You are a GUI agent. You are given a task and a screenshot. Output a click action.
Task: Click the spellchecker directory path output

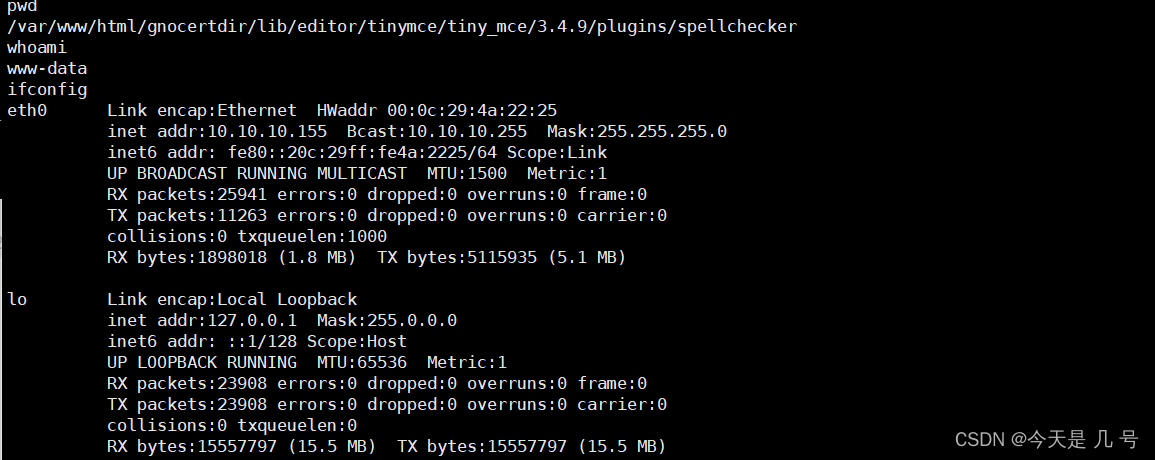pyautogui.click(x=402, y=27)
